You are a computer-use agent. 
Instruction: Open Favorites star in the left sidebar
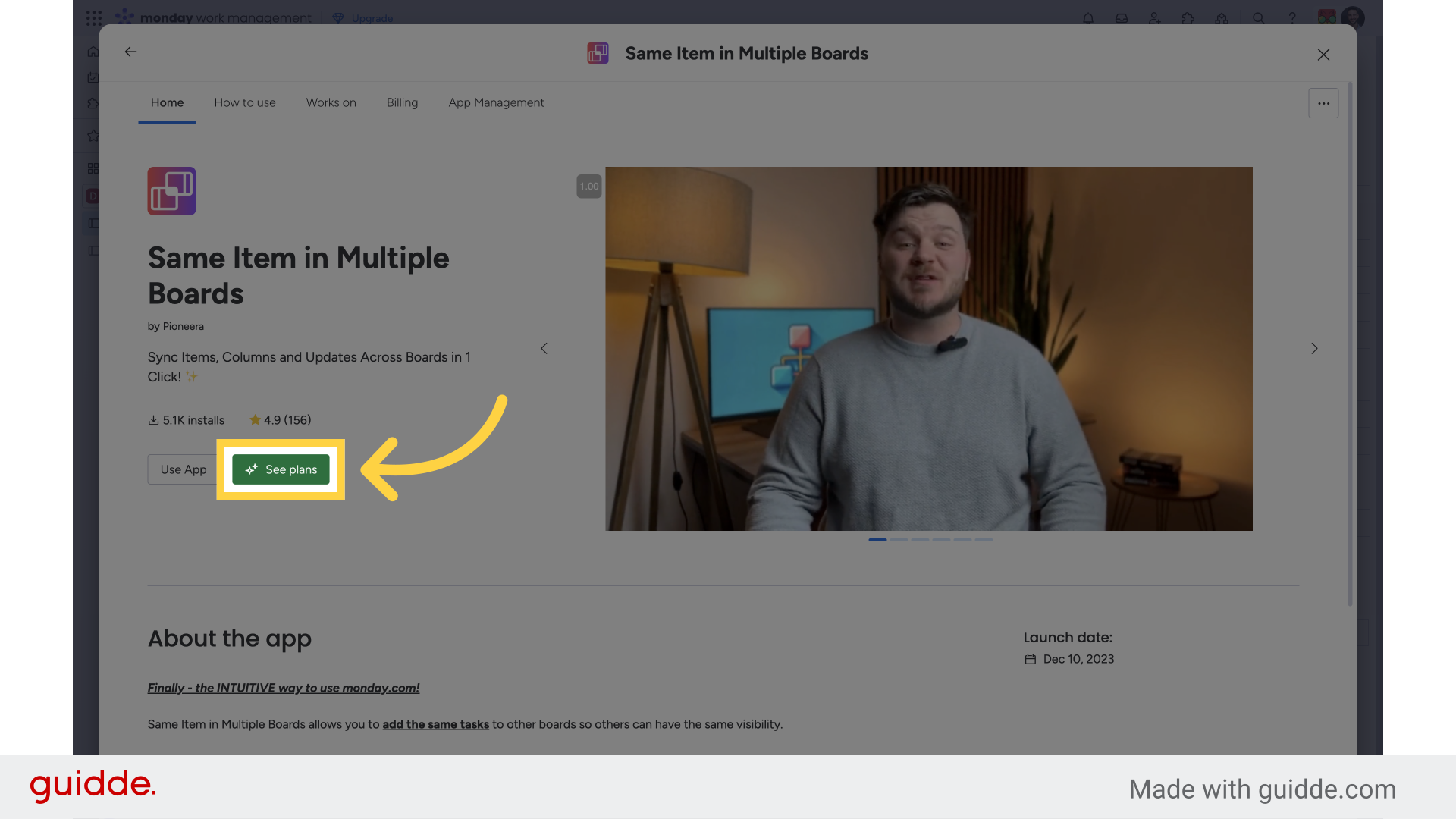tap(93, 136)
